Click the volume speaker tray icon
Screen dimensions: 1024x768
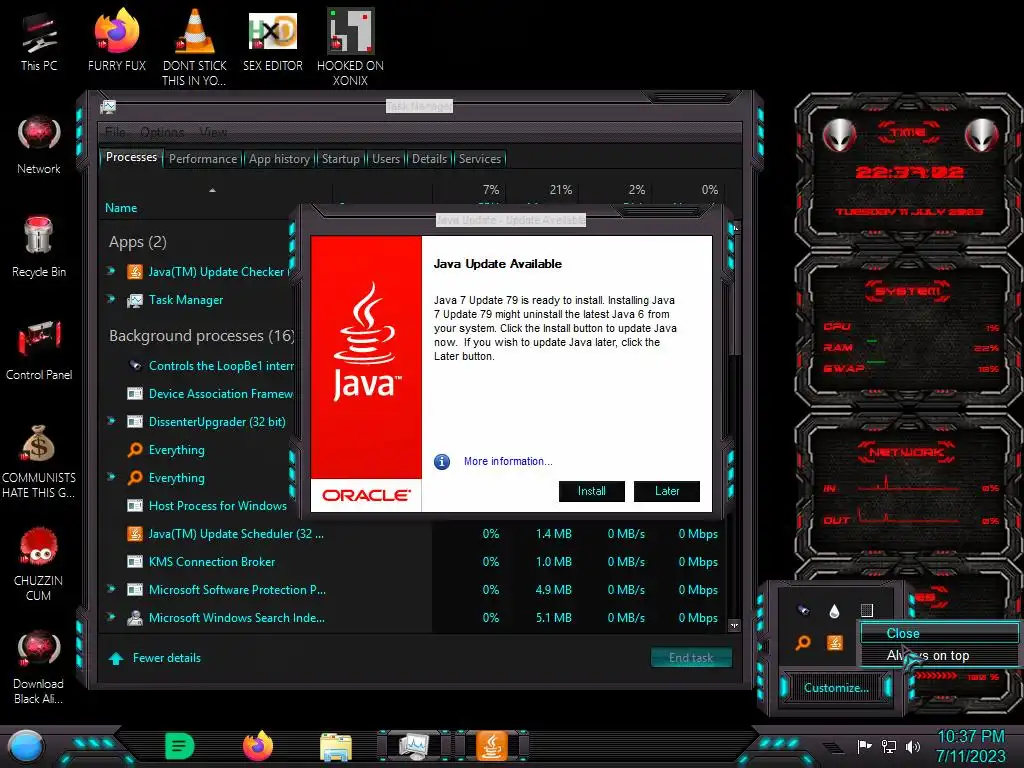point(913,746)
